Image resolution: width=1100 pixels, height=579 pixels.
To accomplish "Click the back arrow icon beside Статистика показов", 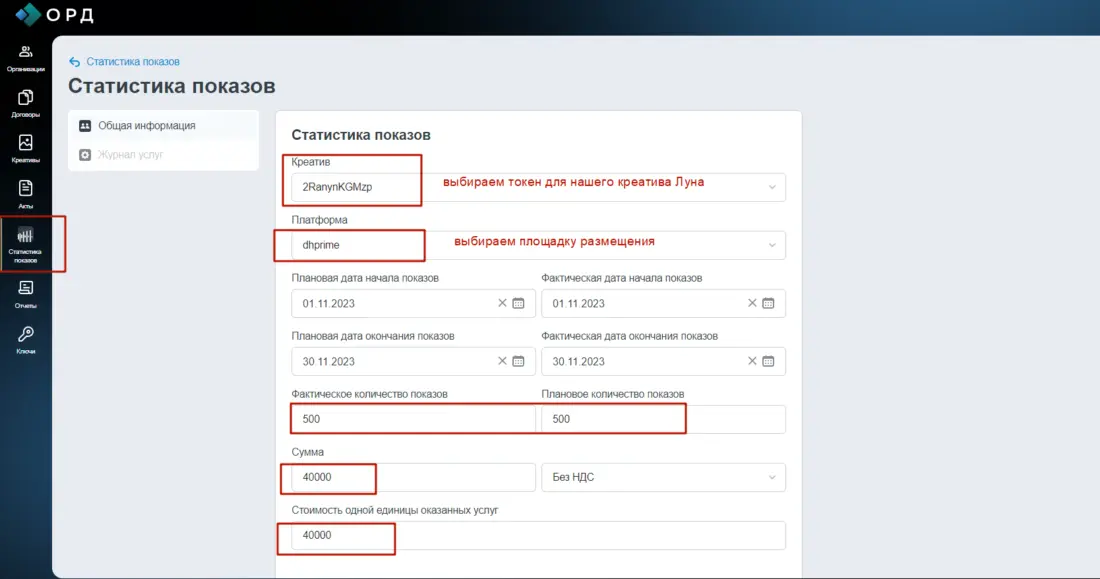I will (74, 62).
